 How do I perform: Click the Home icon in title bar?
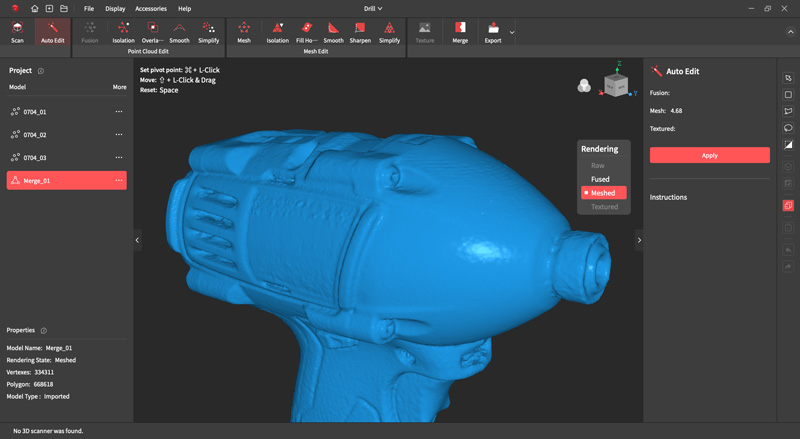click(34, 9)
